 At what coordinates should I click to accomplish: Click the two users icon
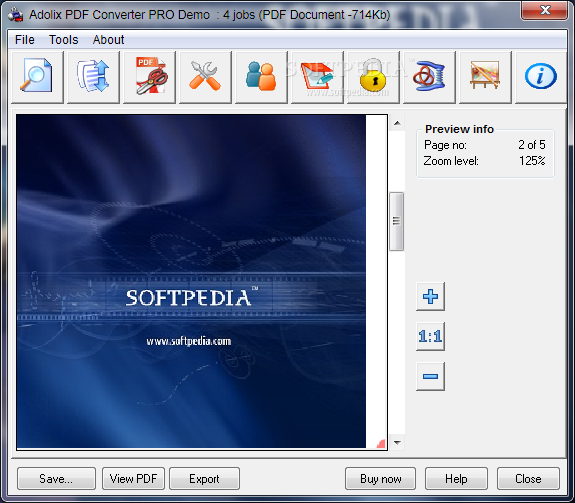tap(261, 77)
